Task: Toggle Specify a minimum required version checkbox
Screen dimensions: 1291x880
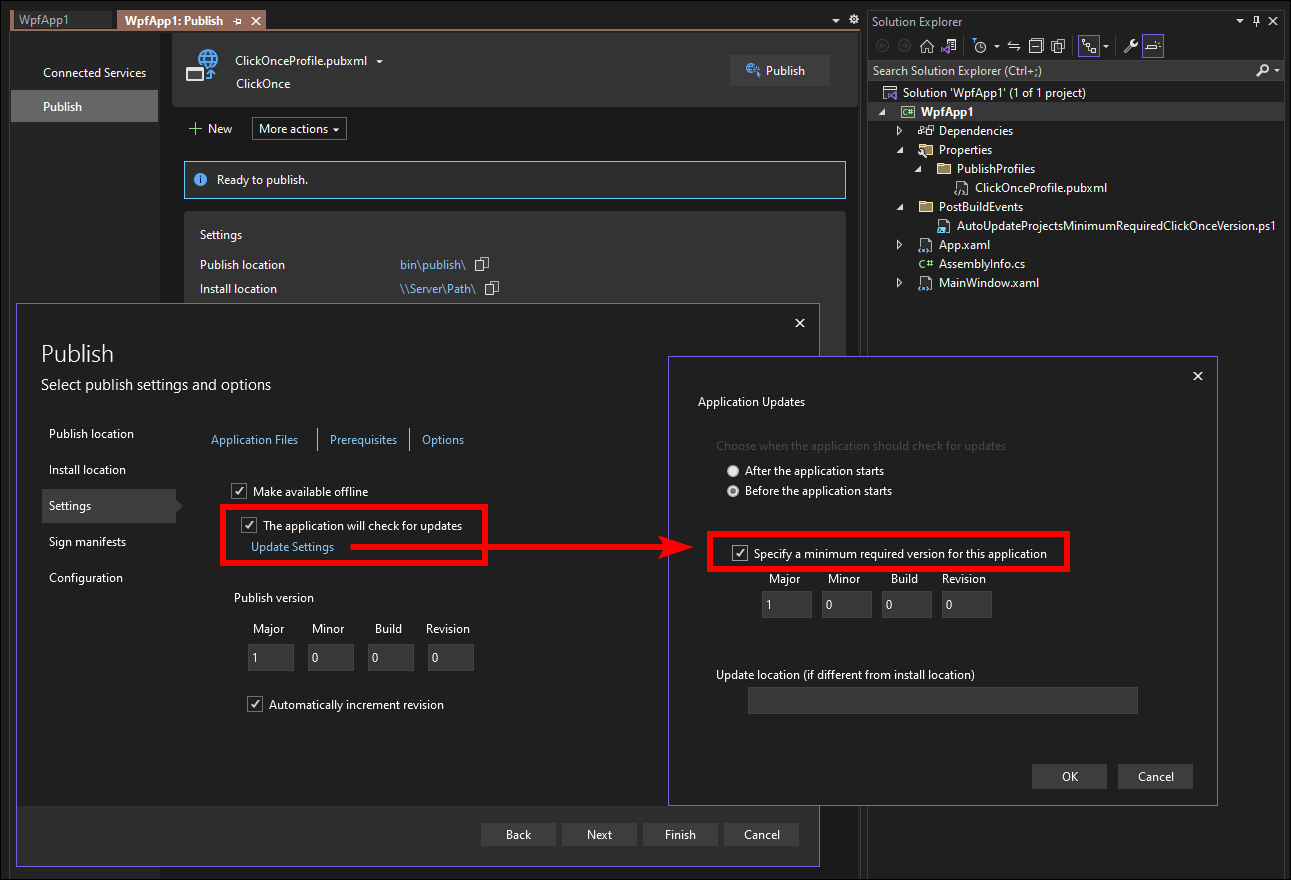Action: tap(740, 553)
